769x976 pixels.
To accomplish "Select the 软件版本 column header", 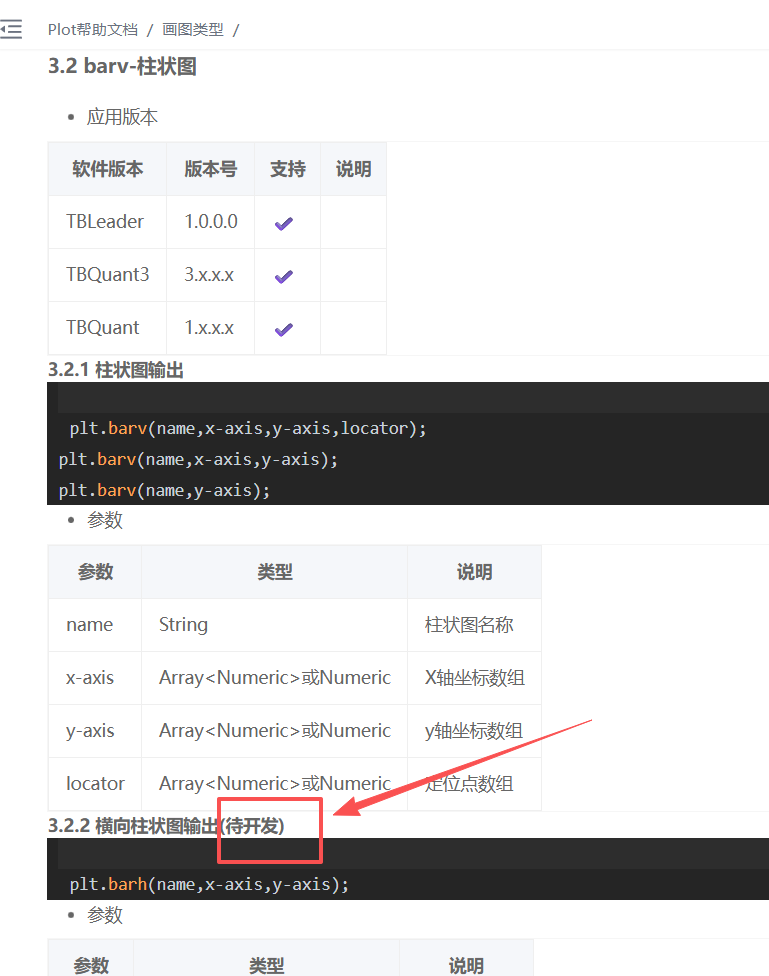I will tap(107, 169).
